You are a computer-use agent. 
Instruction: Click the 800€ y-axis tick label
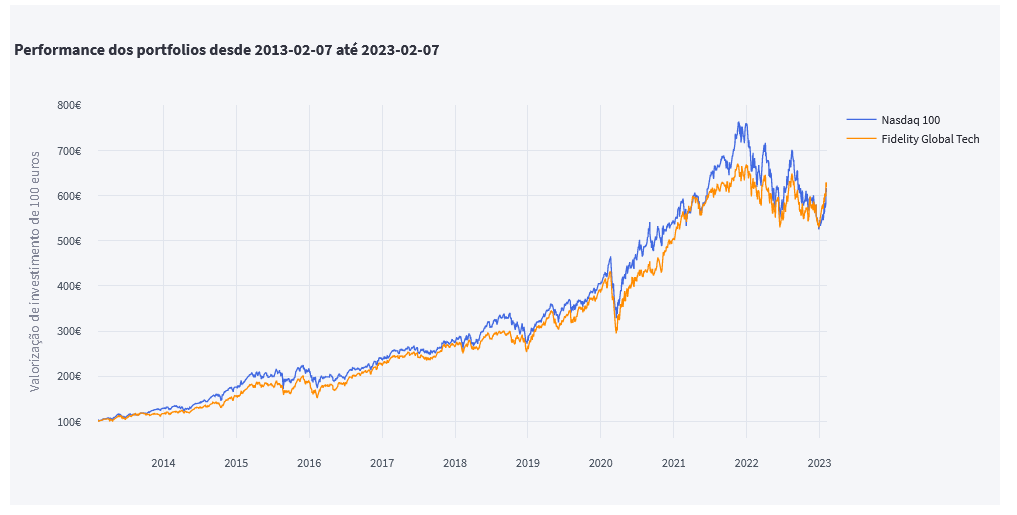coord(69,105)
